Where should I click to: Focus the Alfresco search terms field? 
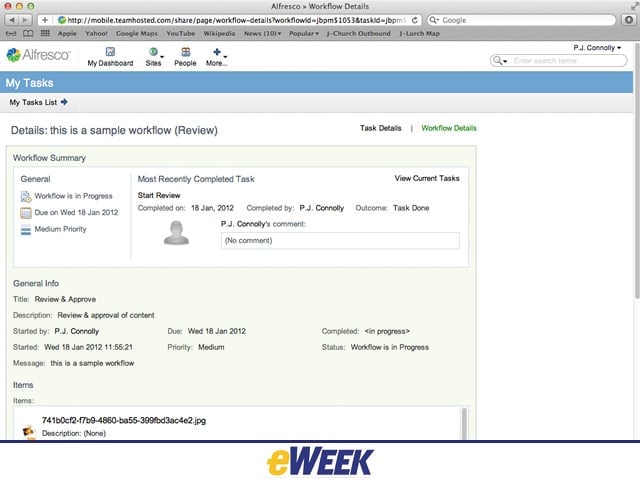(567, 61)
